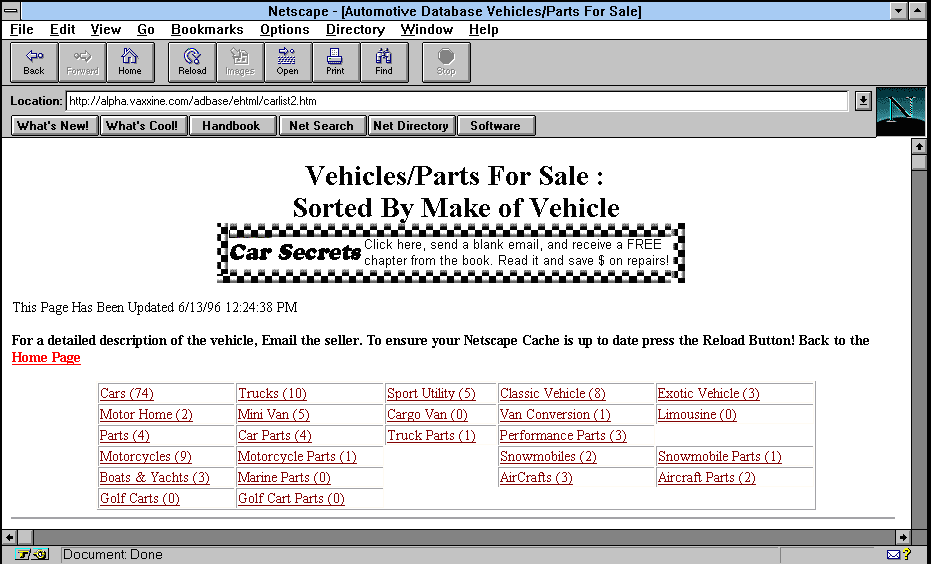Click the vertical scrollbar thumb

pyautogui.click(x=919, y=162)
